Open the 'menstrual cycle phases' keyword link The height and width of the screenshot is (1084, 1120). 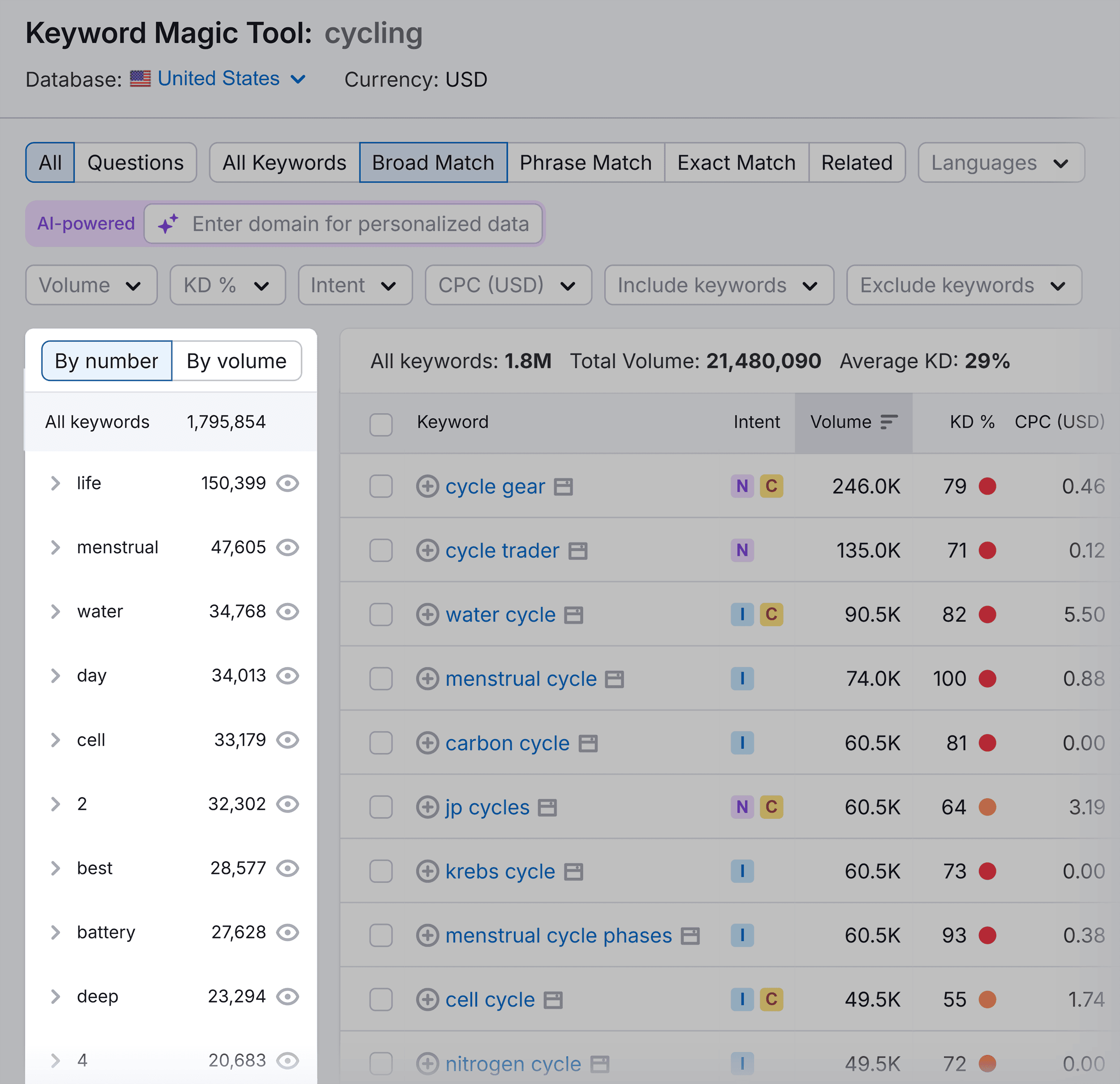[558, 935]
